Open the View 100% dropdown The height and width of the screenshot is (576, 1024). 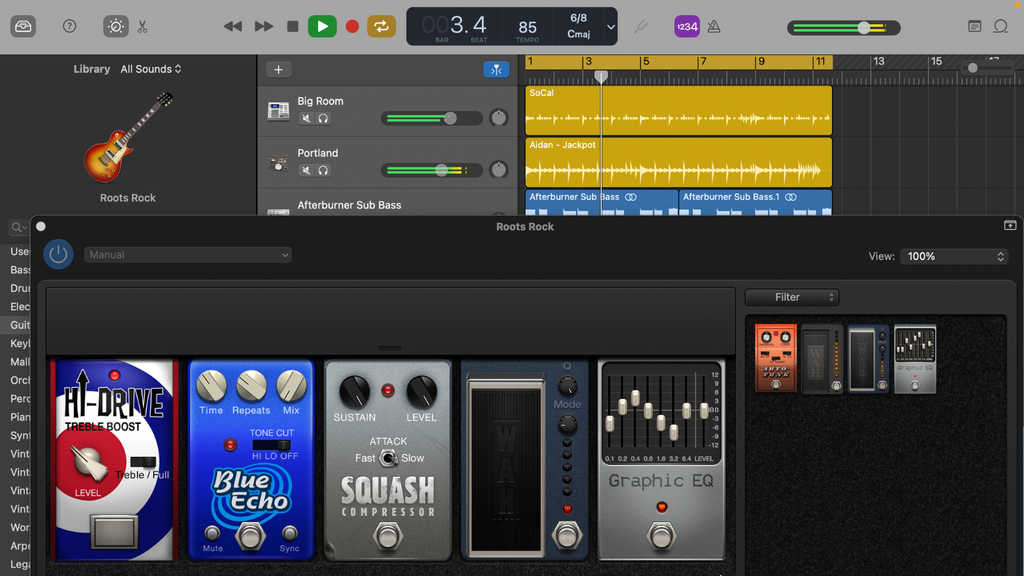point(952,256)
